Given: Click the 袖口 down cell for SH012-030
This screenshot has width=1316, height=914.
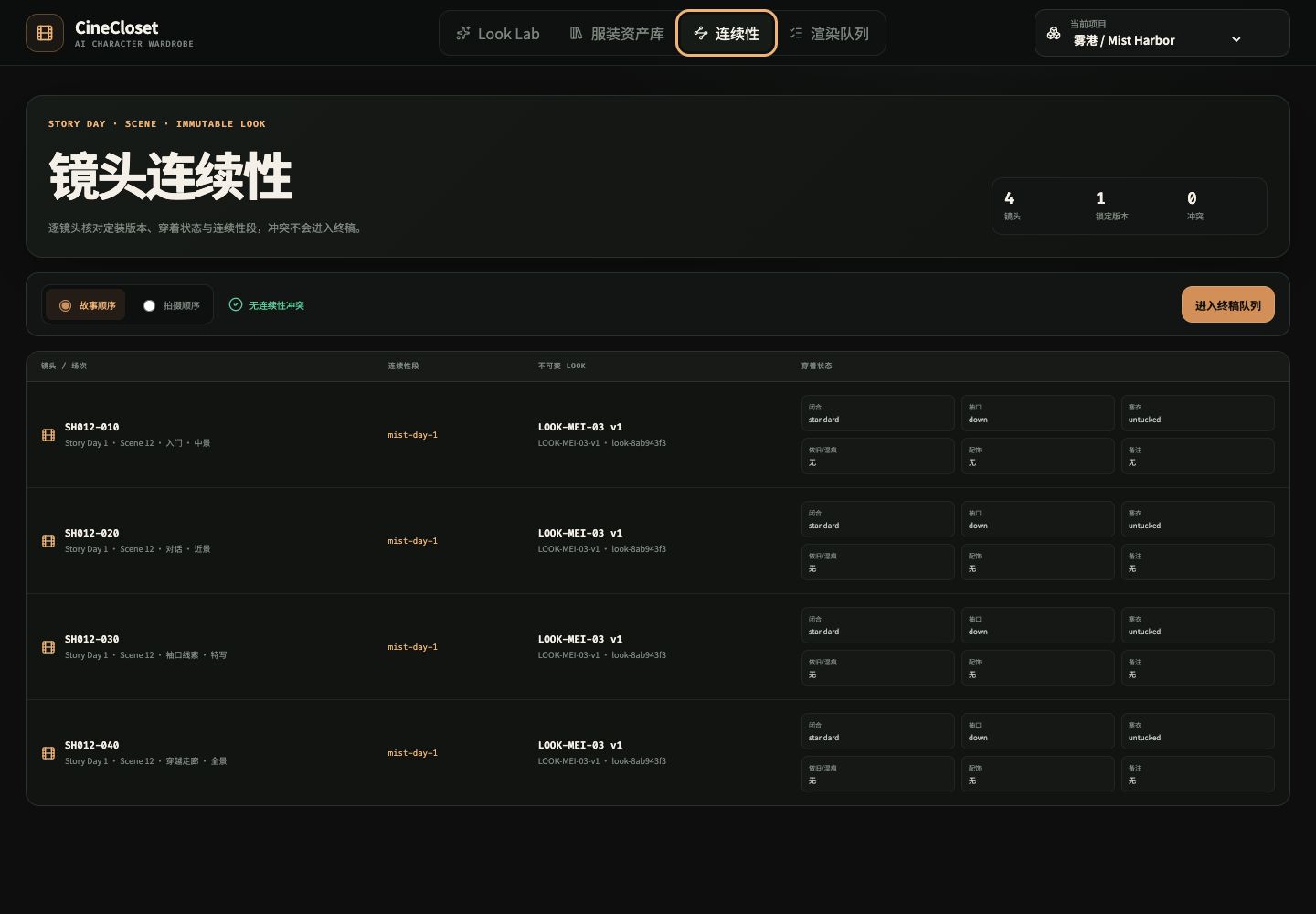Looking at the screenshot, I should coord(1037,625).
